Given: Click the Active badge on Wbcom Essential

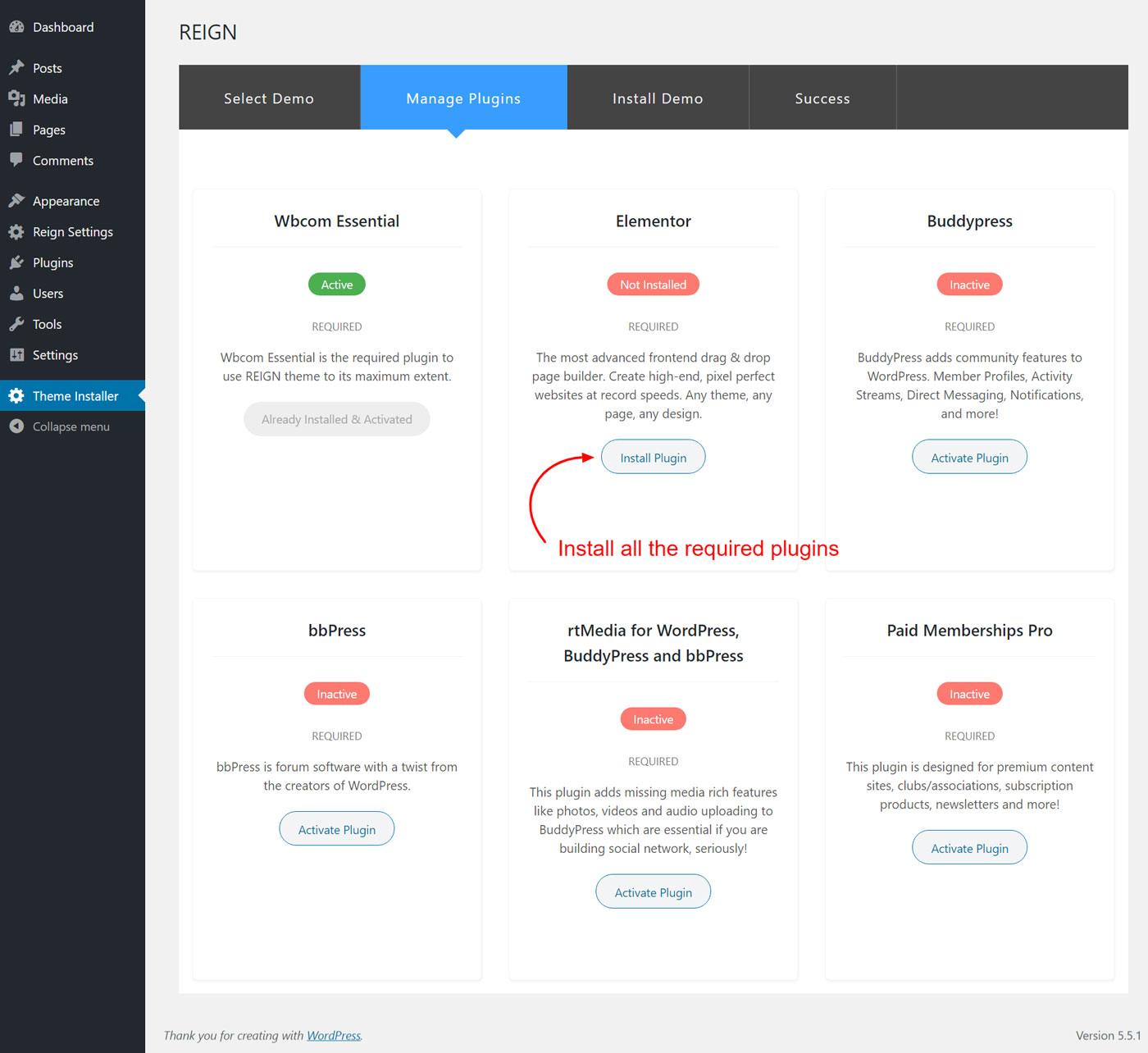Looking at the screenshot, I should [x=337, y=285].
